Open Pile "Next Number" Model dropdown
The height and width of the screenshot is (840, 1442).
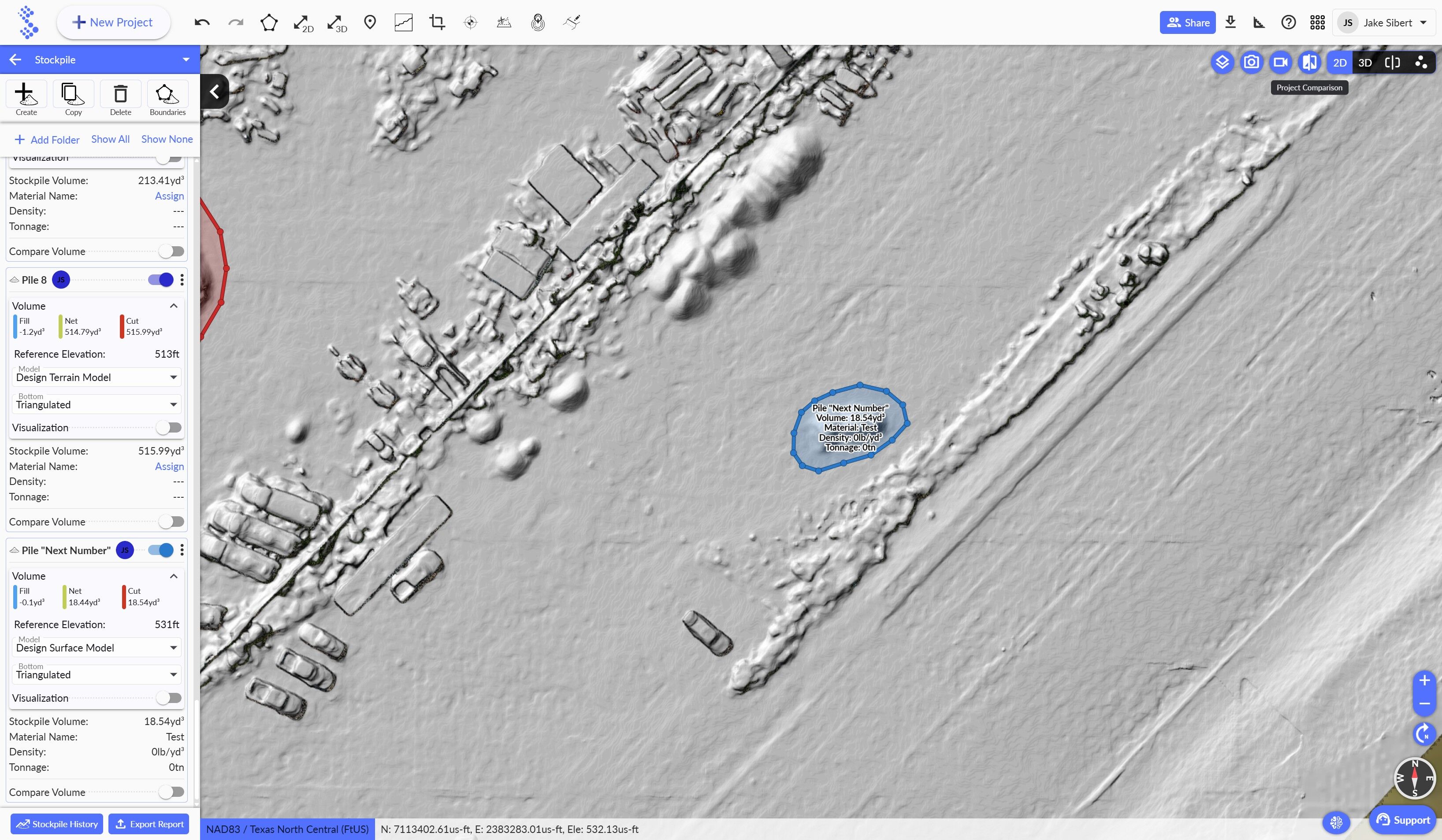(96, 648)
